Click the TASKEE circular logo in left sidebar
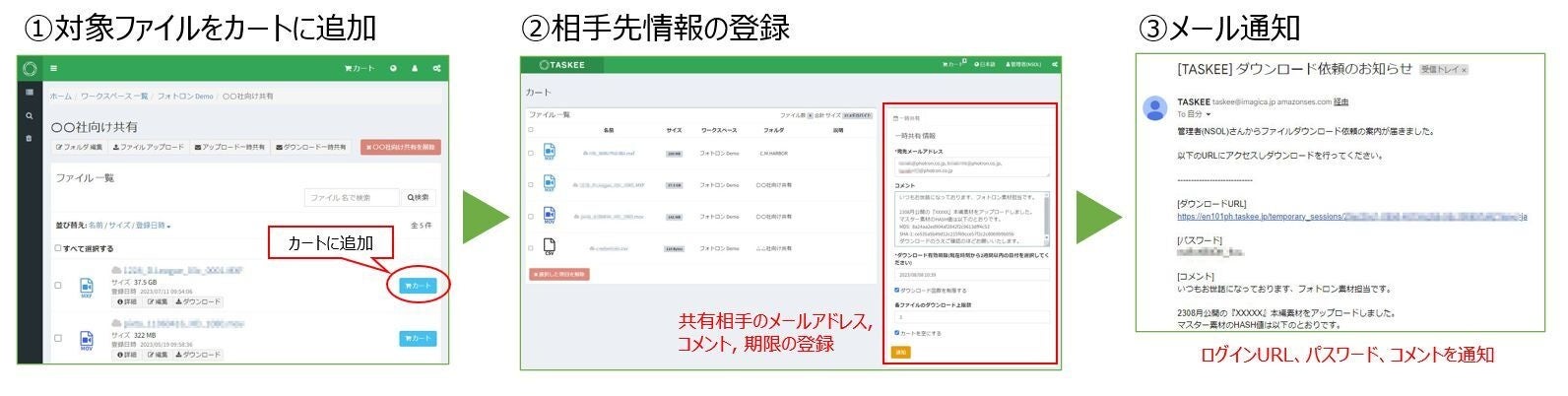This screenshot has width=1568, height=396. coord(29,69)
